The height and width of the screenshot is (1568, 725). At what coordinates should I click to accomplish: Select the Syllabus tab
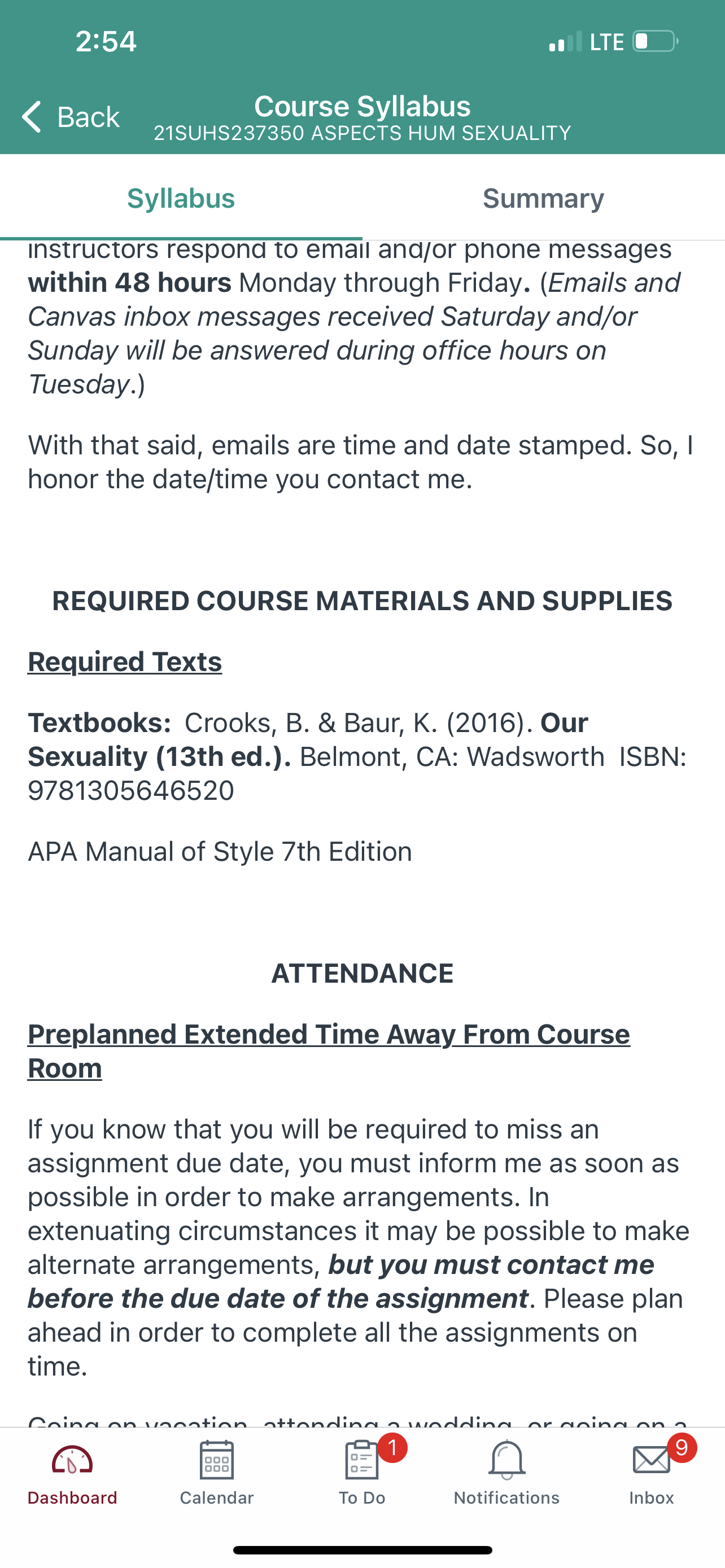click(181, 199)
